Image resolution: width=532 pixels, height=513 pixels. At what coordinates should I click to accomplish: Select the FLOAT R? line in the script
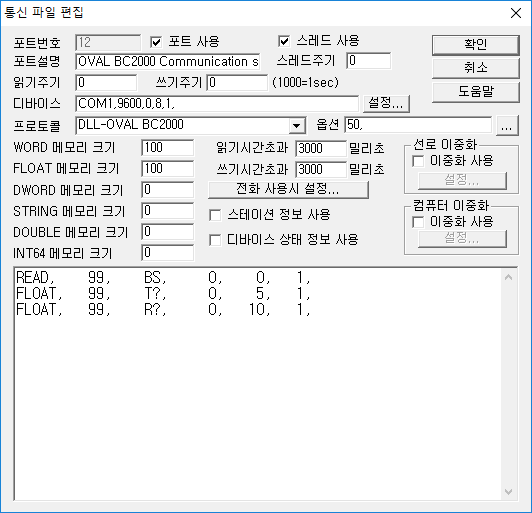pos(163,309)
